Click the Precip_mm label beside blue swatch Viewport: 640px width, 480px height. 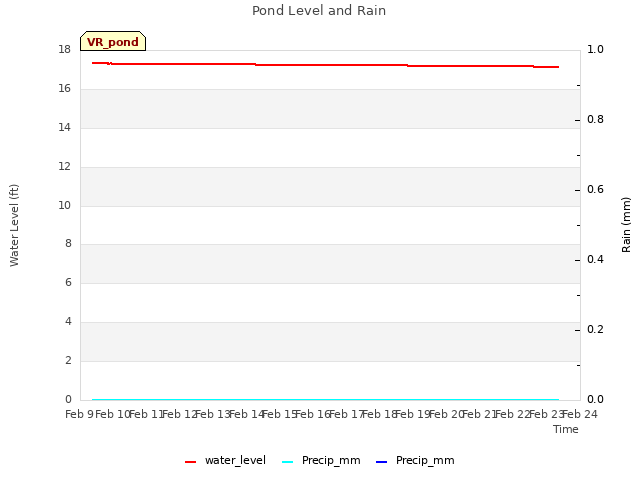(425, 460)
